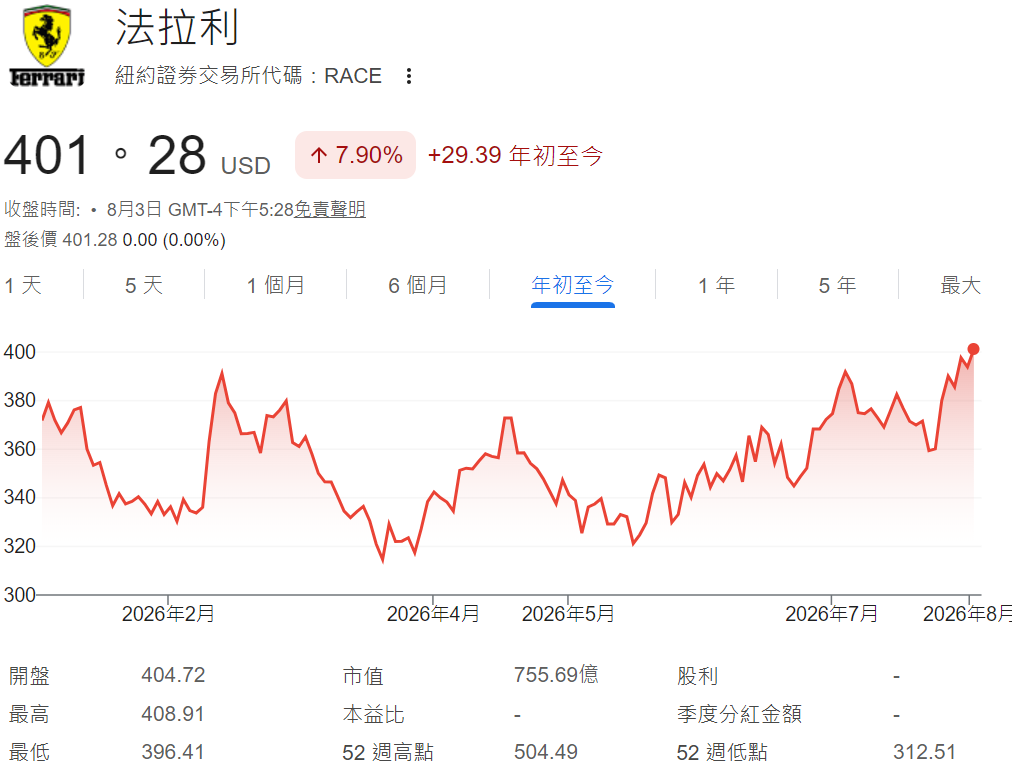1012x766 pixels.
Task: Click the 最高 value 408.91
Action: (x=173, y=714)
